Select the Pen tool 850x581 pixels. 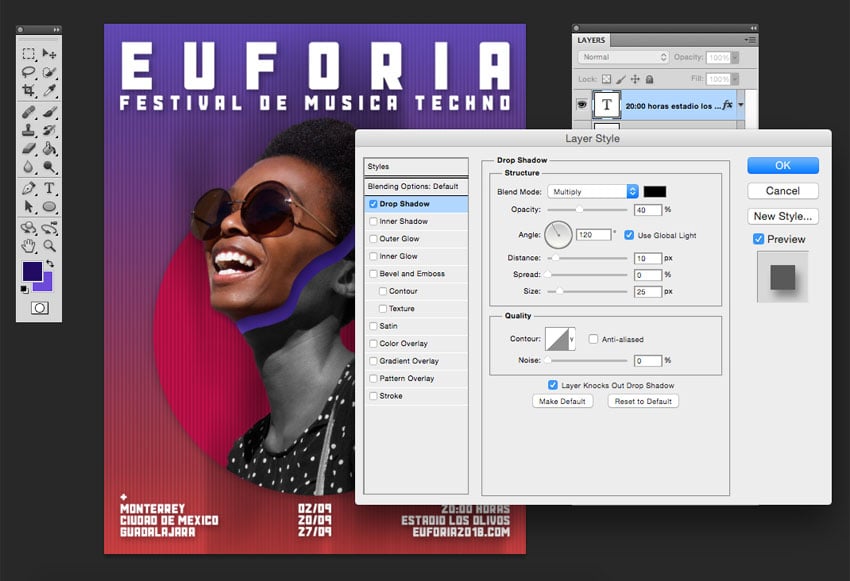pyautogui.click(x=29, y=188)
